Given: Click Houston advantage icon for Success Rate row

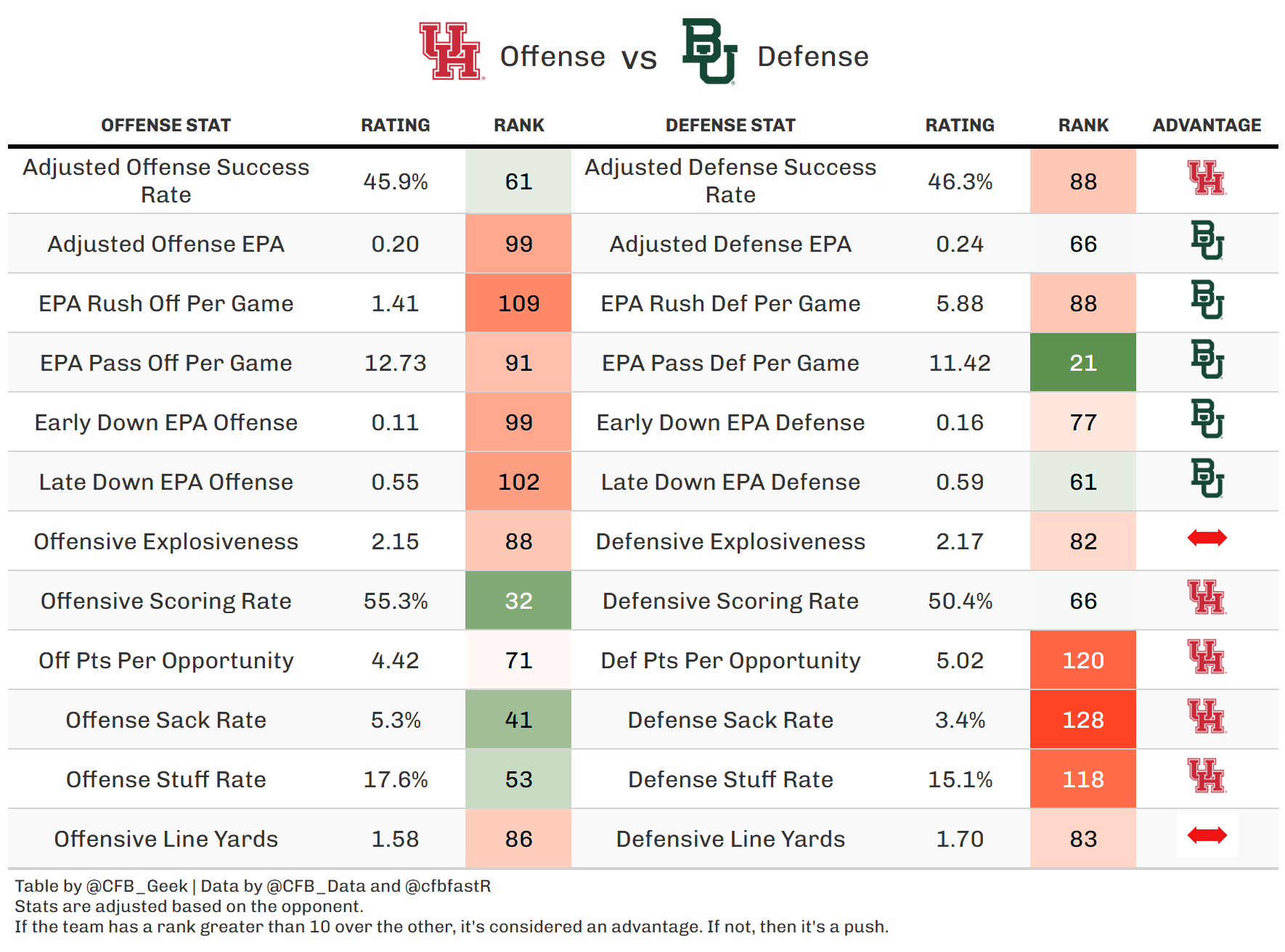Looking at the screenshot, I should pos(1207,178).
